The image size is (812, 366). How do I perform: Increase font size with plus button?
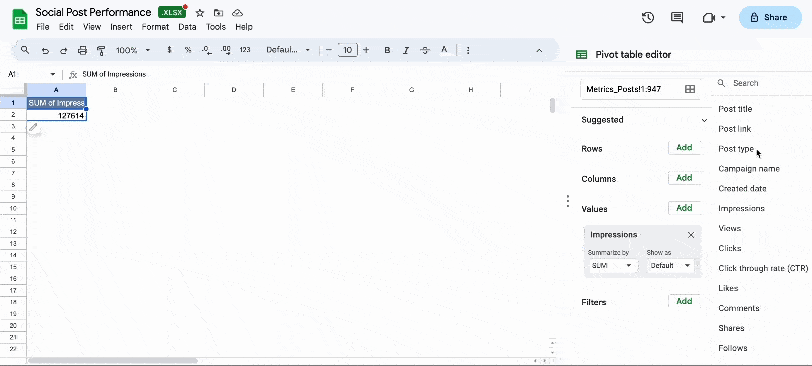coord(366,50)
